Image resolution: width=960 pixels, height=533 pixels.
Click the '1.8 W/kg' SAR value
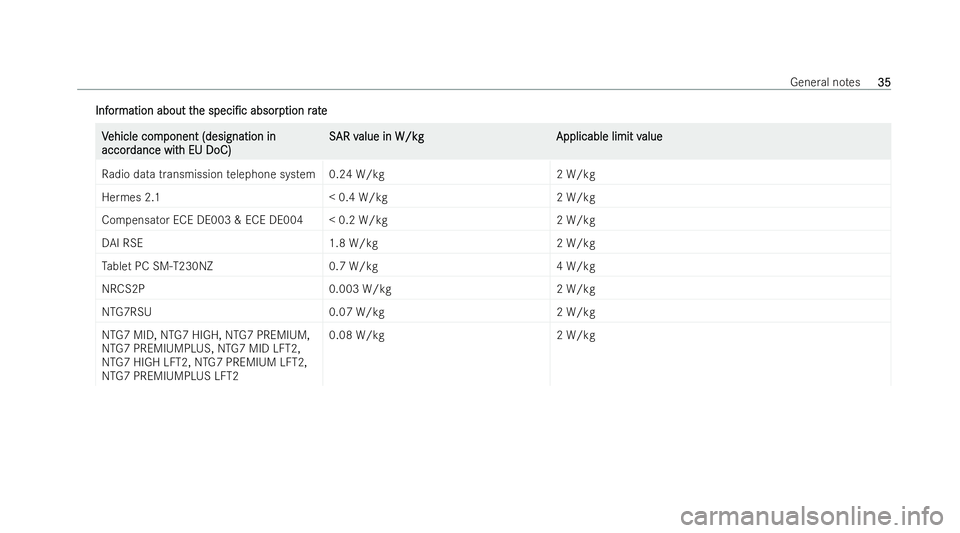[x=353, y=243]
